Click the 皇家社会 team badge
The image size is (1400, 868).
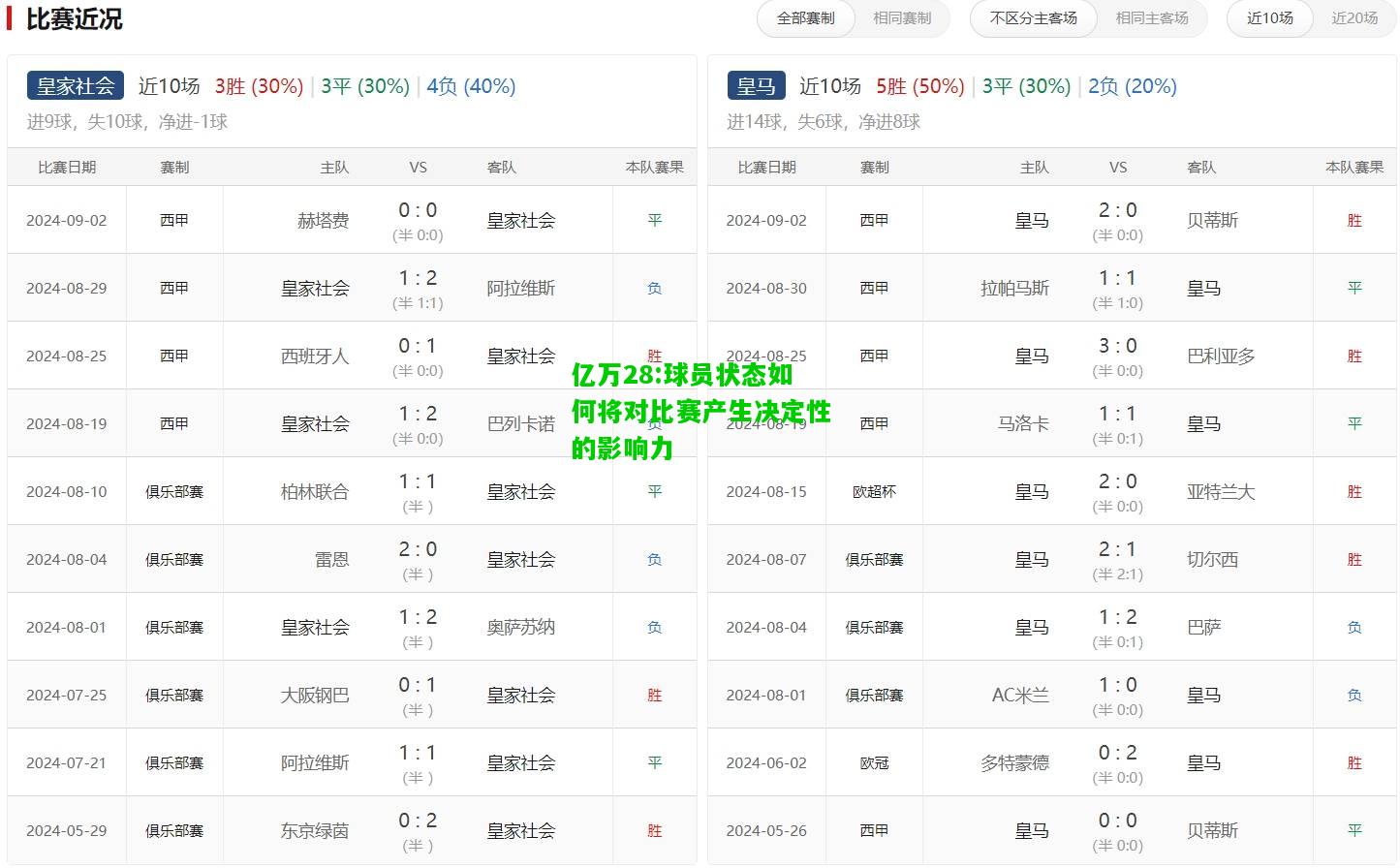76,86
